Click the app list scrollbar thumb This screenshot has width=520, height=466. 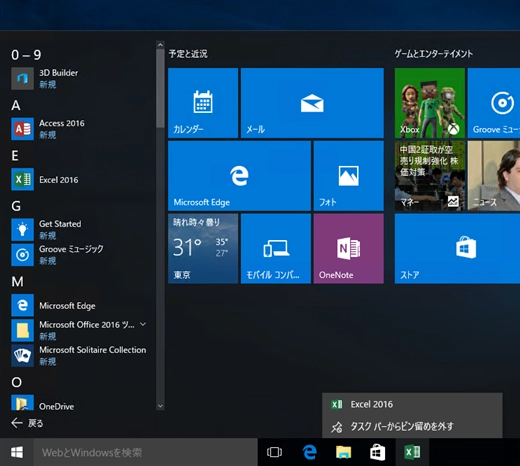(160, 88)
